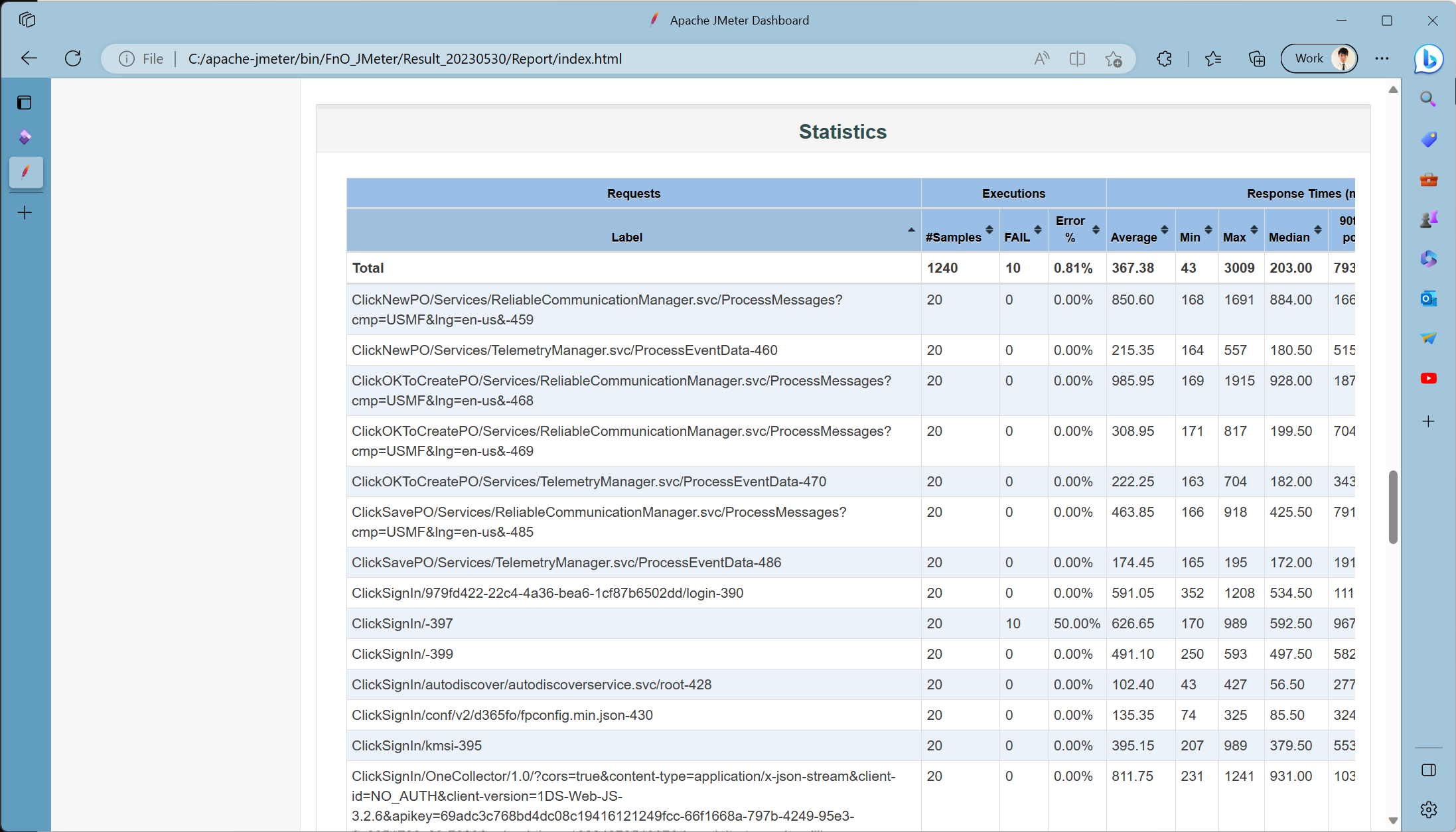Open the Collections icon
The image size is (1456, 832).
point(1256,58)
